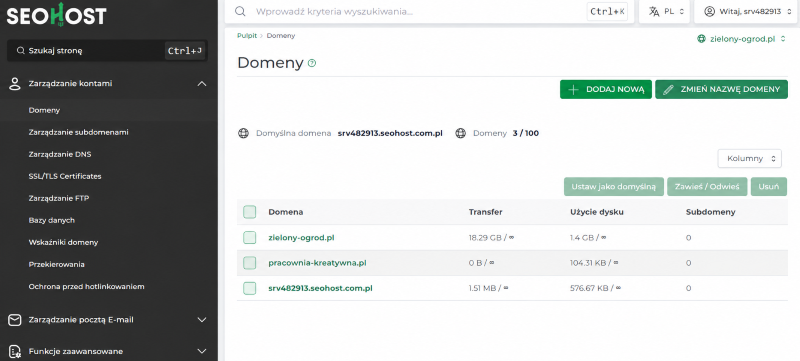Open Przekierowania
The image size is (800, 361).
point(57,265)
